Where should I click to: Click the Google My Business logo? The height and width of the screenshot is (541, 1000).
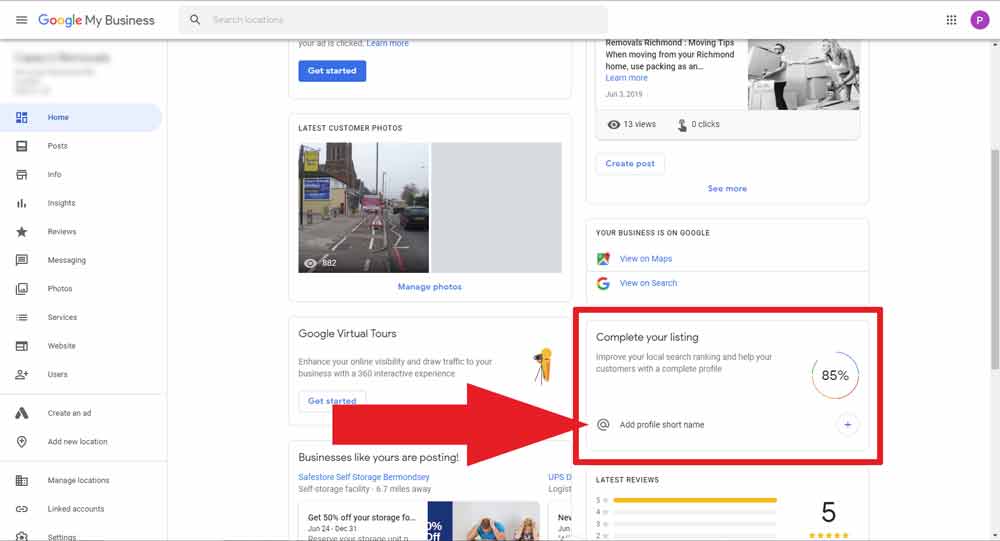pyautogui.click(x=96, y=20)
